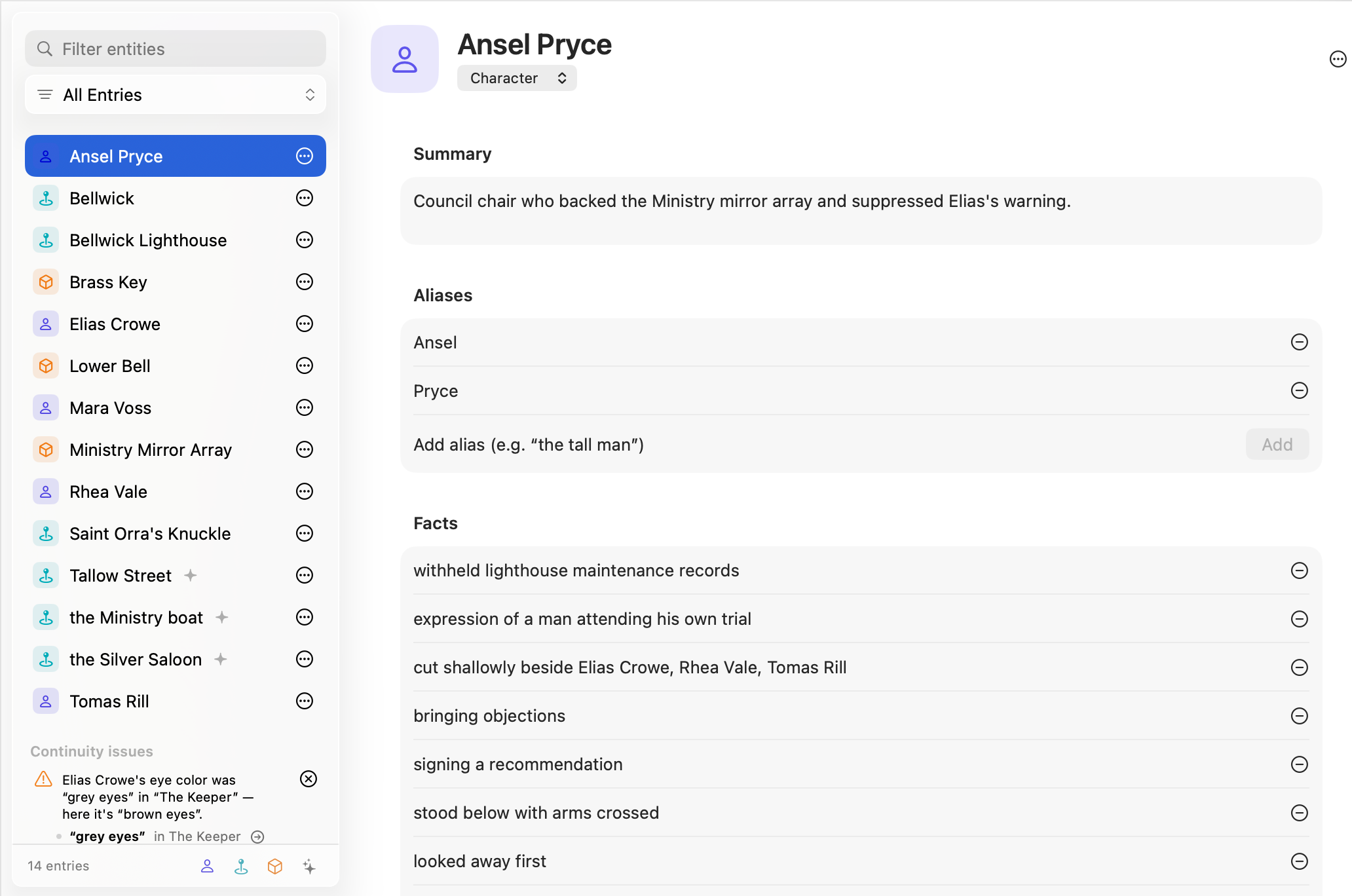Image resolution: width=1352 pixels, height=896 pixels.
Task: Click the 'Ansel' alias text
Action: tap(435, 343)
